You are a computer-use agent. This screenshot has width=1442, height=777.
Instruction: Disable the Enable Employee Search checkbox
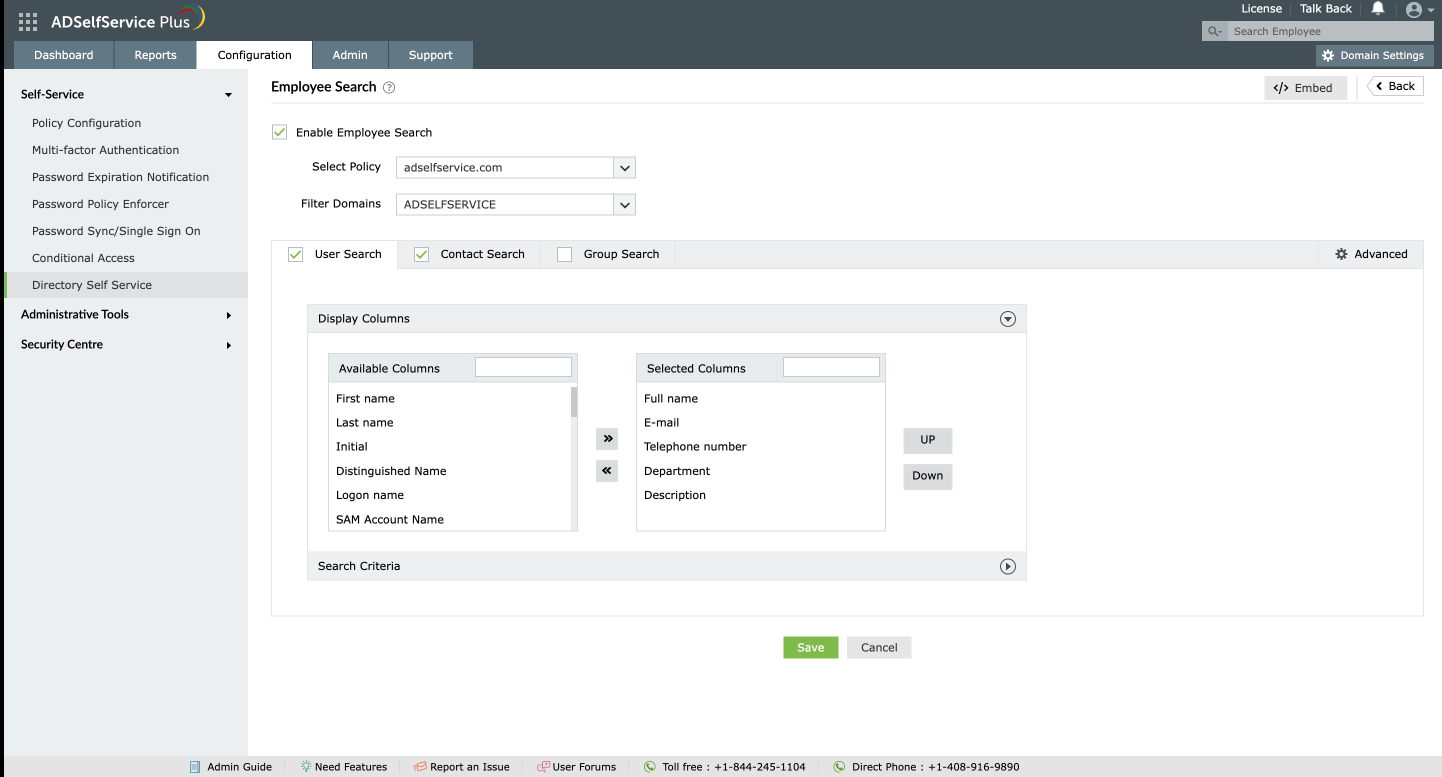tap(279, 132)
